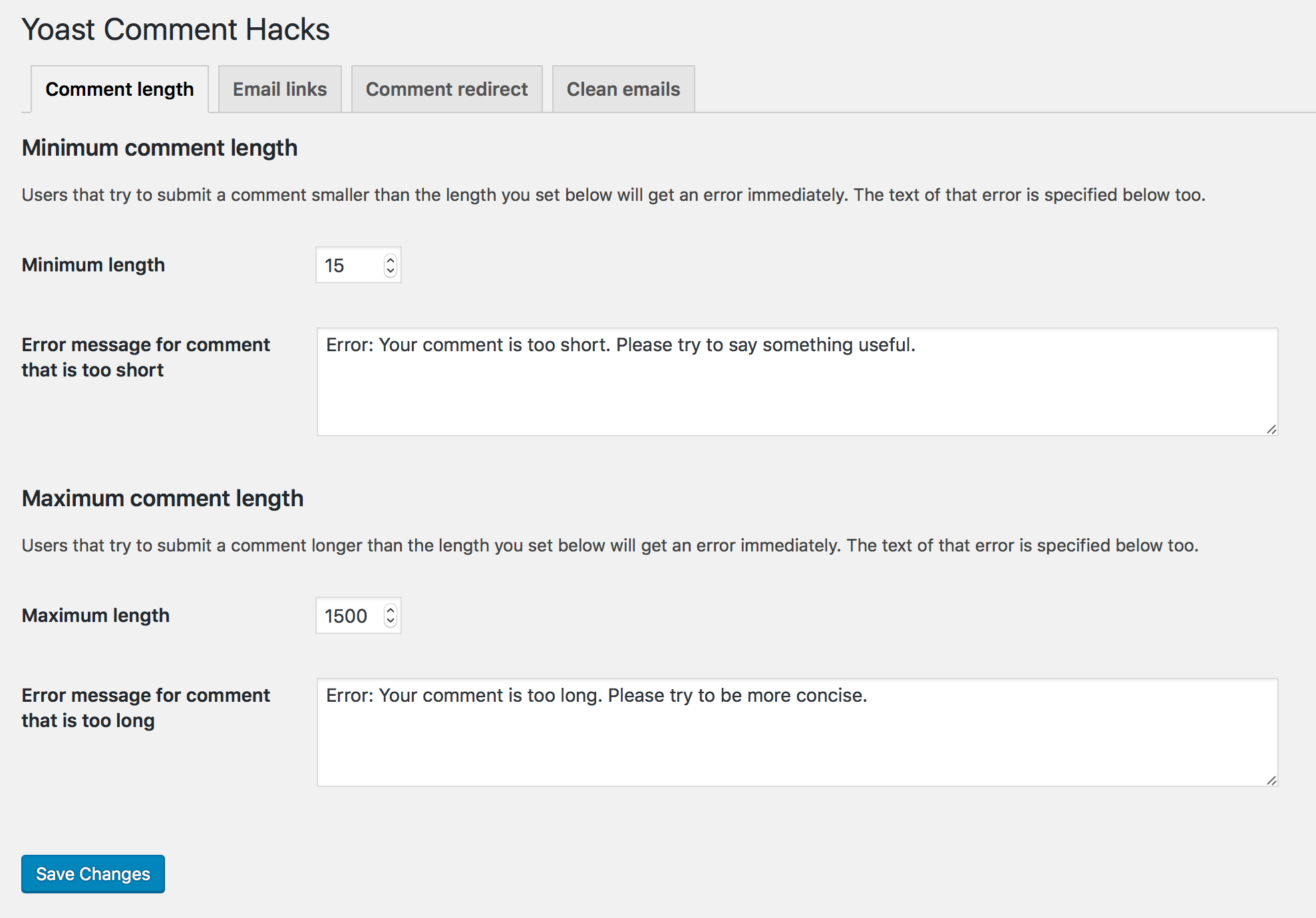Click the Yoast Comment Hacks page title

click(x=176, y=29)
